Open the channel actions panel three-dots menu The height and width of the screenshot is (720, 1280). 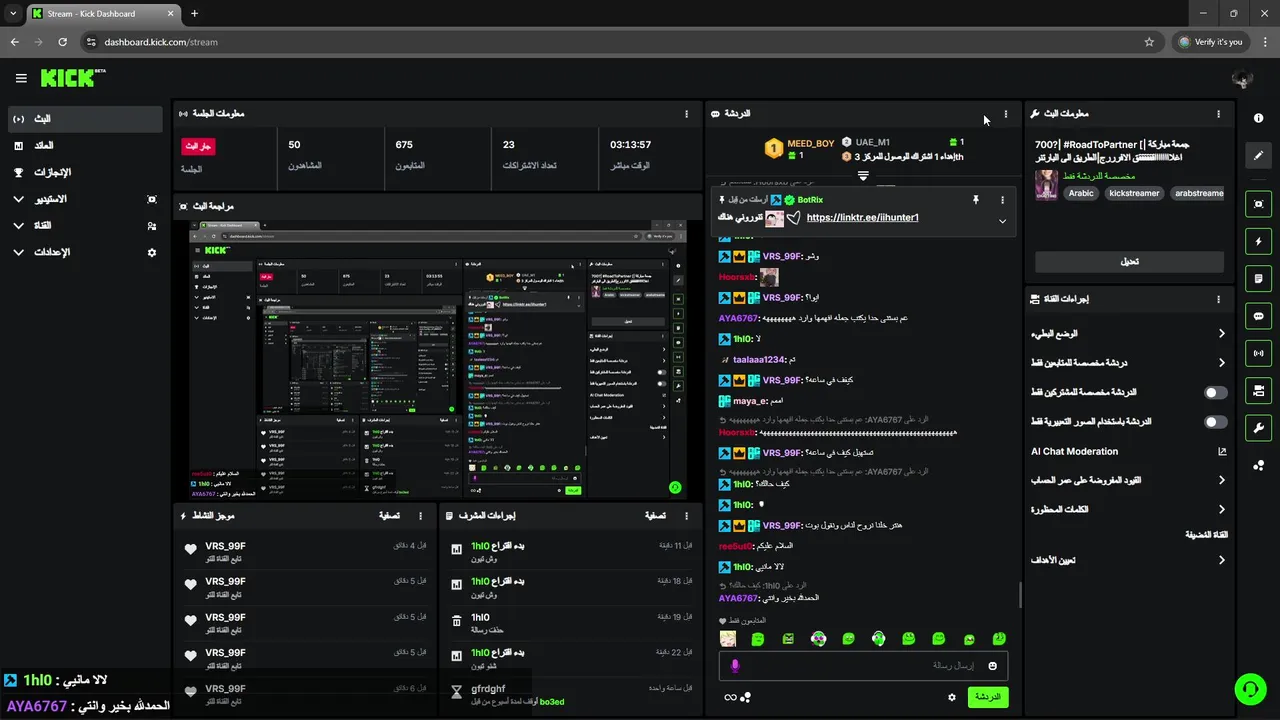point(1218,299)
